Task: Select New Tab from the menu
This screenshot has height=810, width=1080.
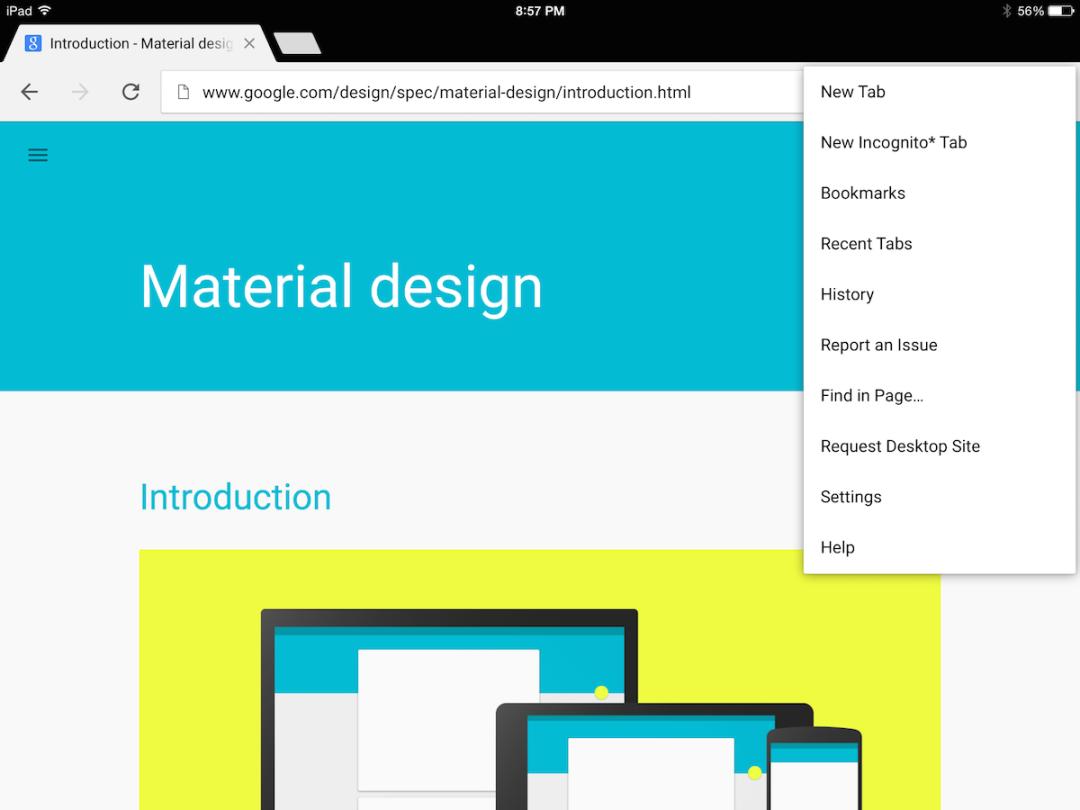Action: click(852, 92)
